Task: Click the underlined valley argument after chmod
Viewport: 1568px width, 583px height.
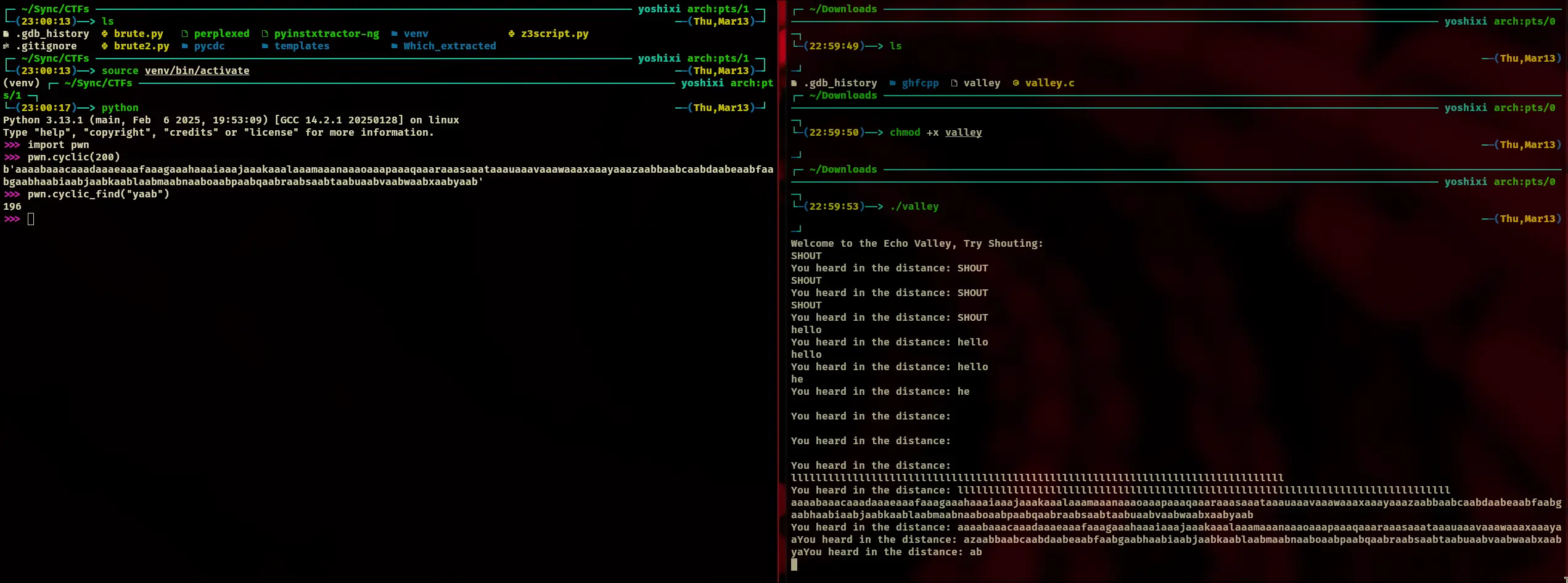Action: click(x=963, y=133)
